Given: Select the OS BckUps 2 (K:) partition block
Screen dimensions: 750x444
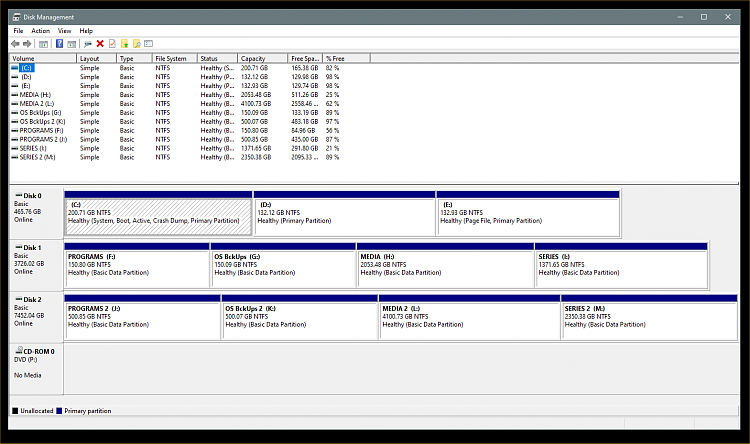Looking at the screenshot, I should (300, 317).
